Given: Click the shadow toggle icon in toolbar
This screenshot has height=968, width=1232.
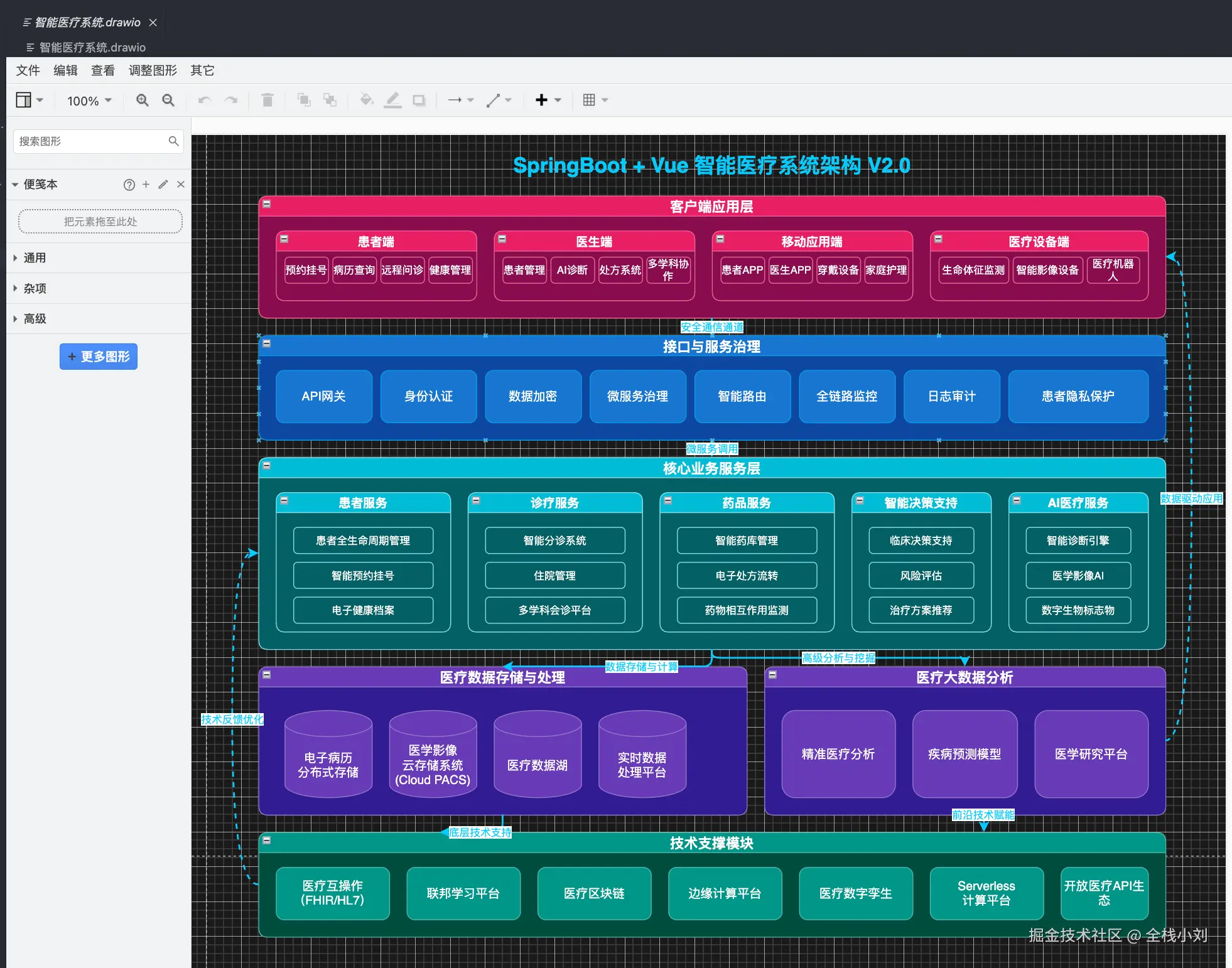Looking at the screenshot, I should [x=419, y=100].
